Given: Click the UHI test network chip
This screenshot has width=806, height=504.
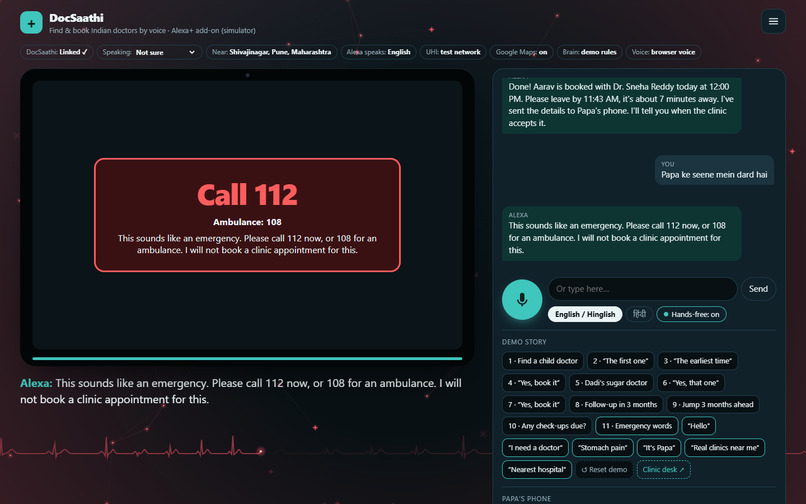Looking at the screenshot, I should tap(453, 52).
